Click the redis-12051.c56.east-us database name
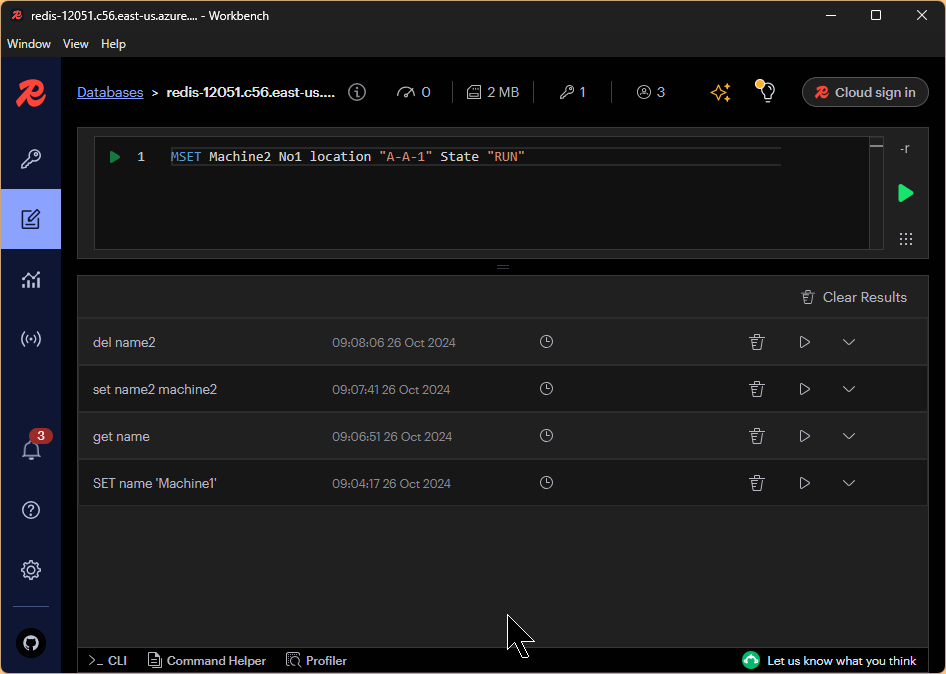Image resolution: width=946 pixels, height=674 pixels. (251, 92)
